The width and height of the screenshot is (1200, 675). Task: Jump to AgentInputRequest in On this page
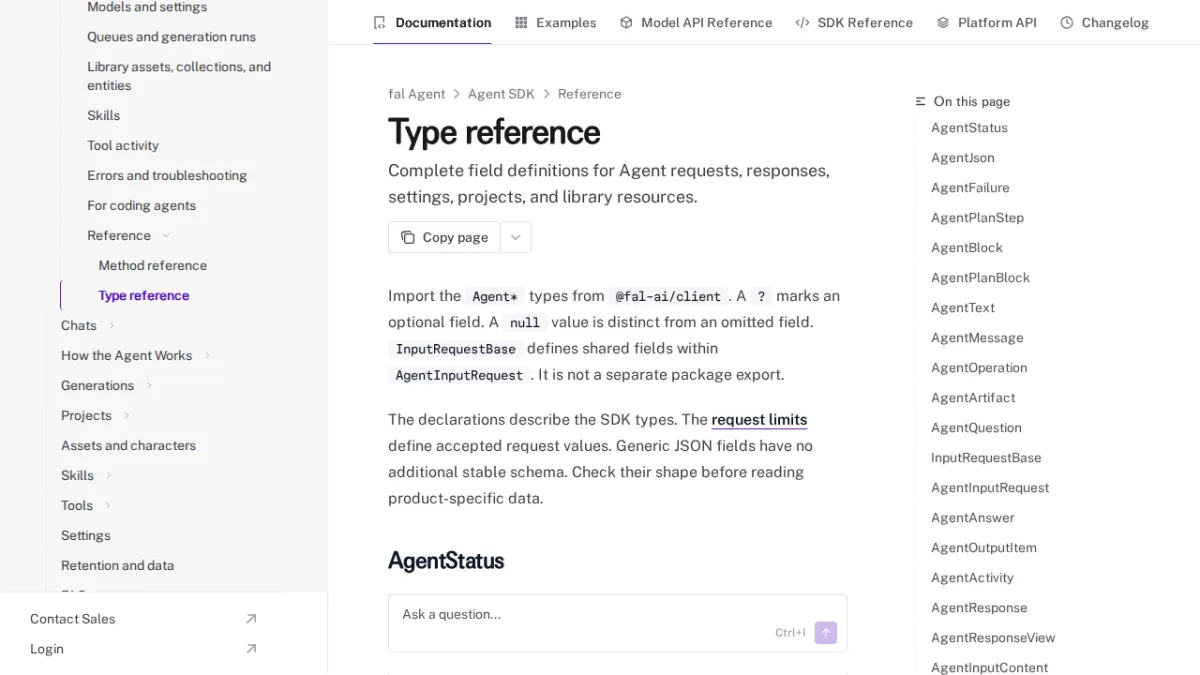coord(990,488)
